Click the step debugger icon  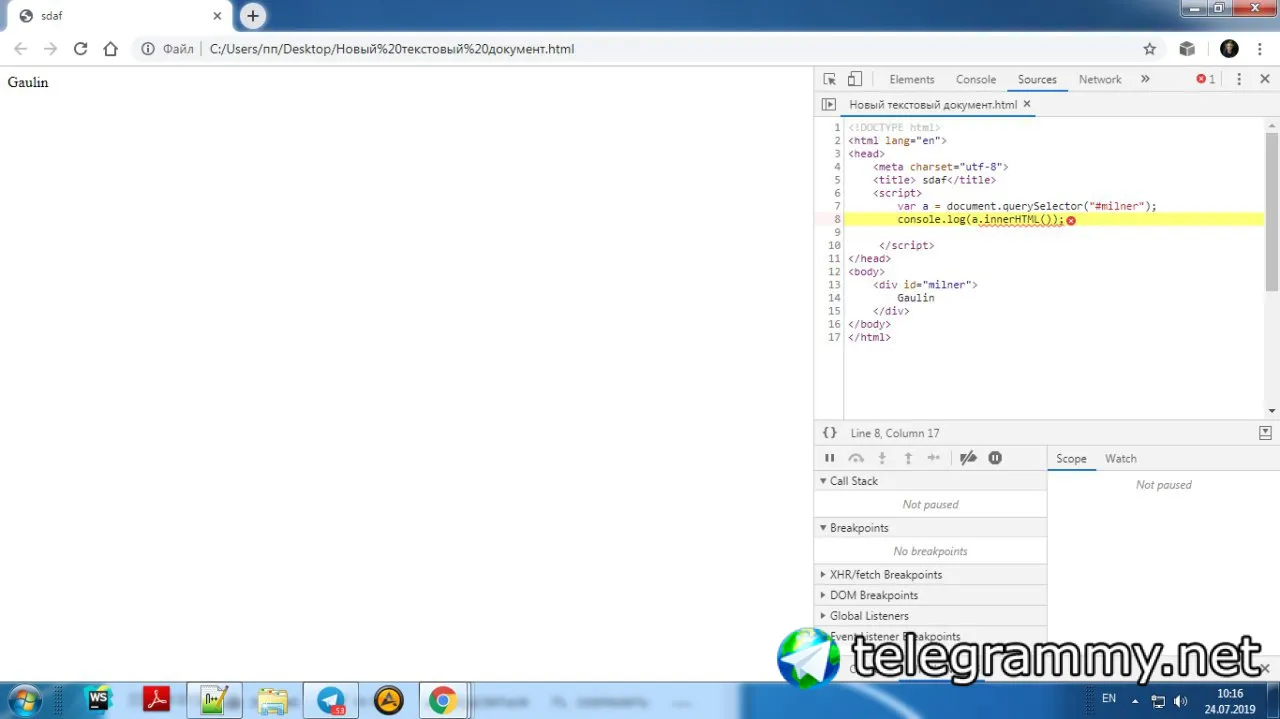tap(934, 458)
